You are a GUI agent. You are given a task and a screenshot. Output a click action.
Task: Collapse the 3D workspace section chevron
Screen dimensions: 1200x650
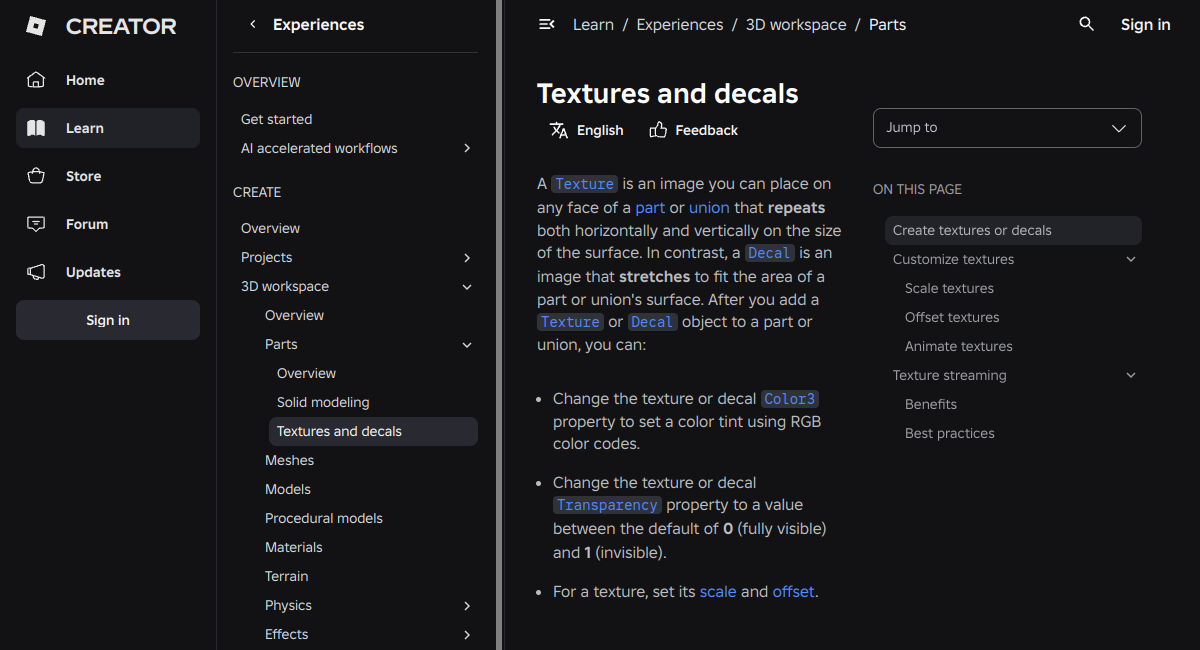pos(467,287)
